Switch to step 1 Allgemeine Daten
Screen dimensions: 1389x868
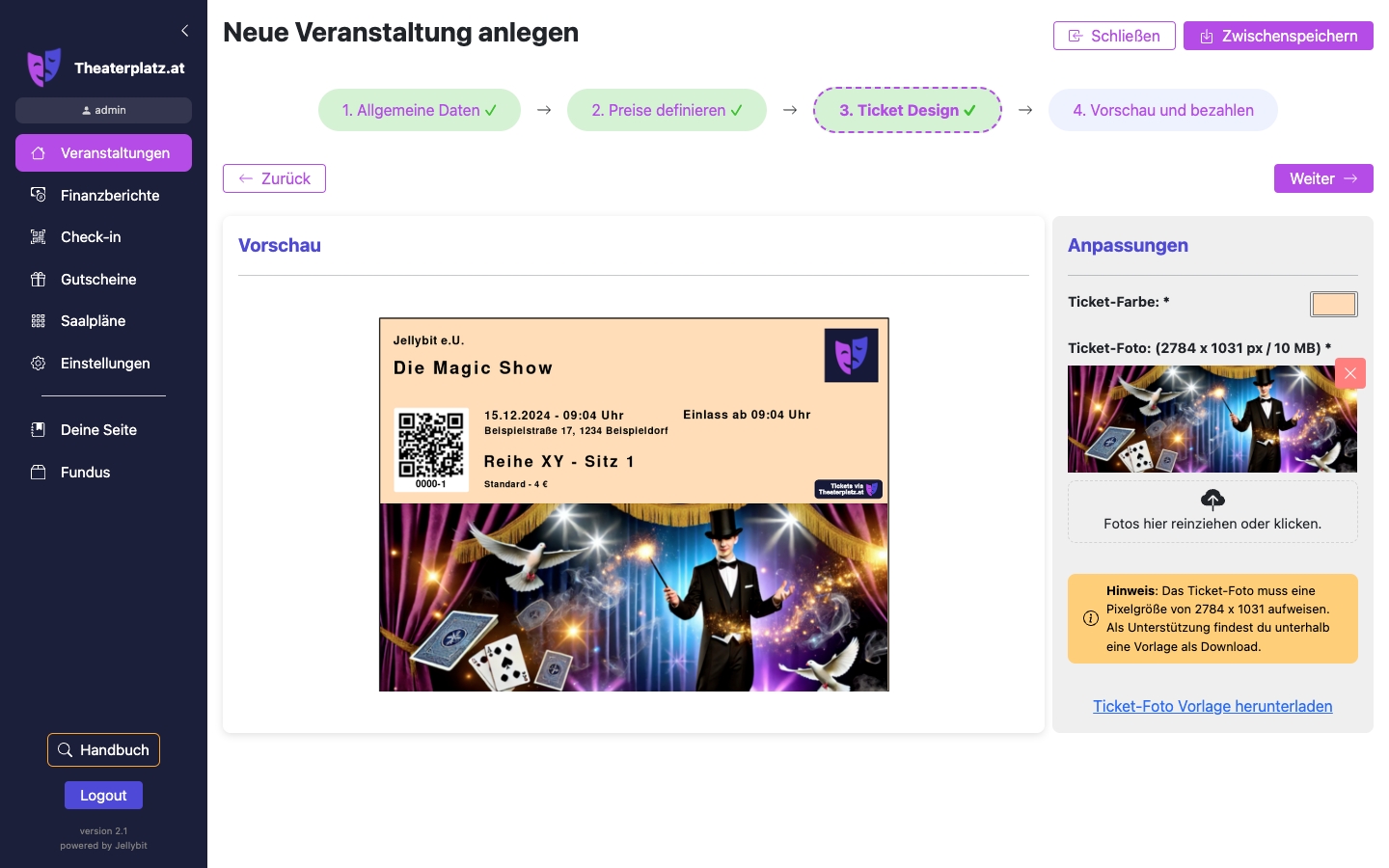click(420, 110)
